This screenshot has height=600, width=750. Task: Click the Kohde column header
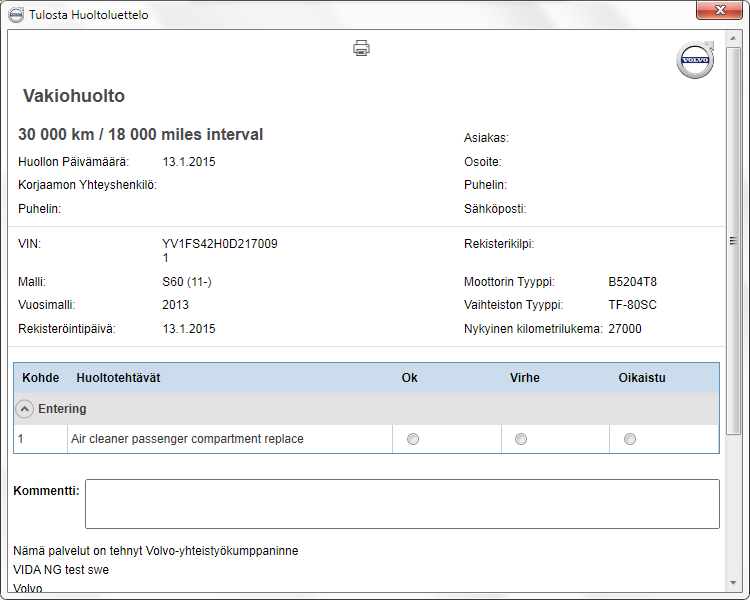click(41, 378)
